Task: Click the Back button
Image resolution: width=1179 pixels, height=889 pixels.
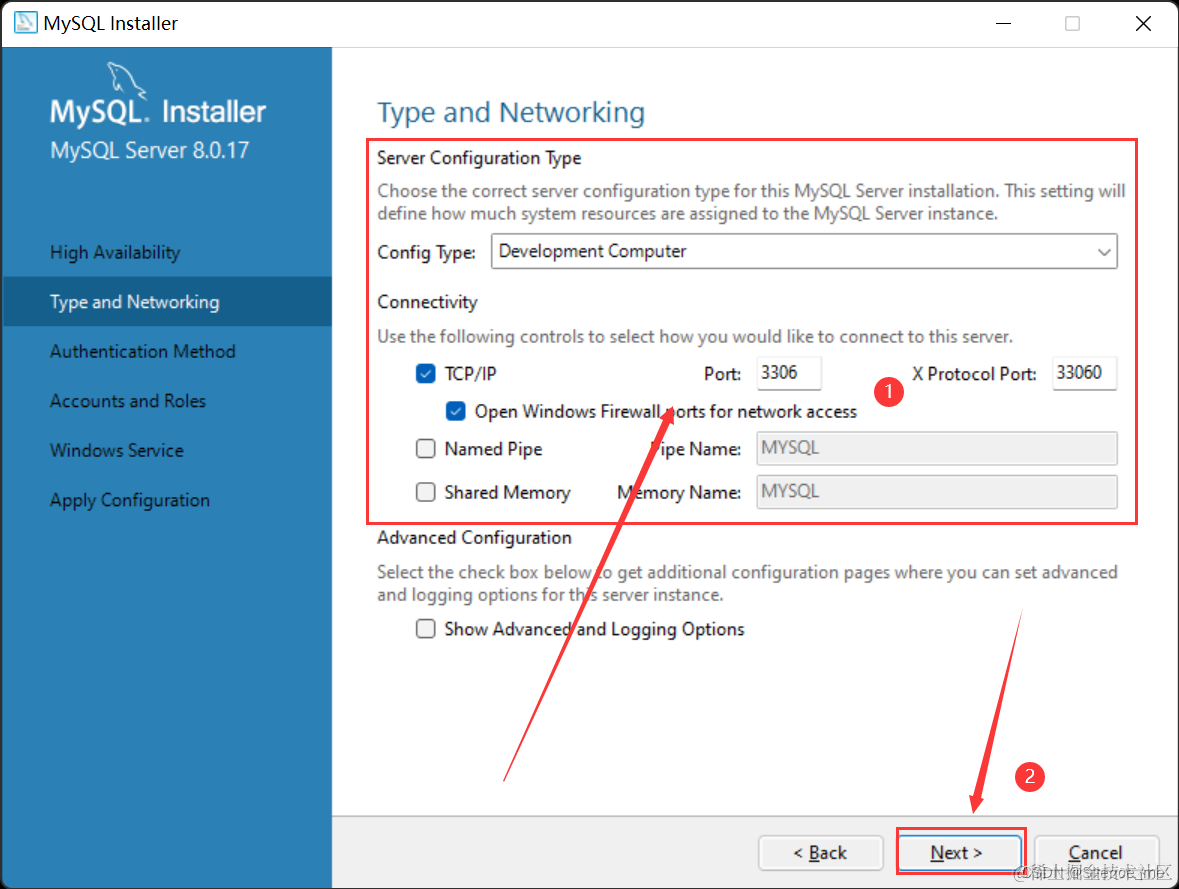Action: (x=820, y=852)
